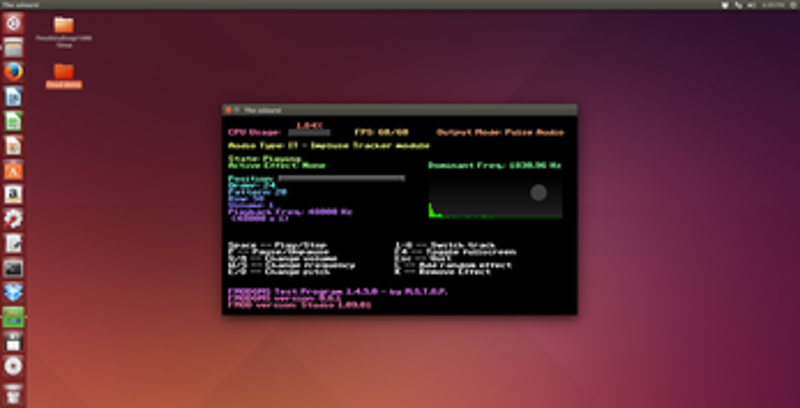The height and width of the screenshot is (408, 800).
Task: Click the 'Change frequency' key hint
Action: point(291,265)
